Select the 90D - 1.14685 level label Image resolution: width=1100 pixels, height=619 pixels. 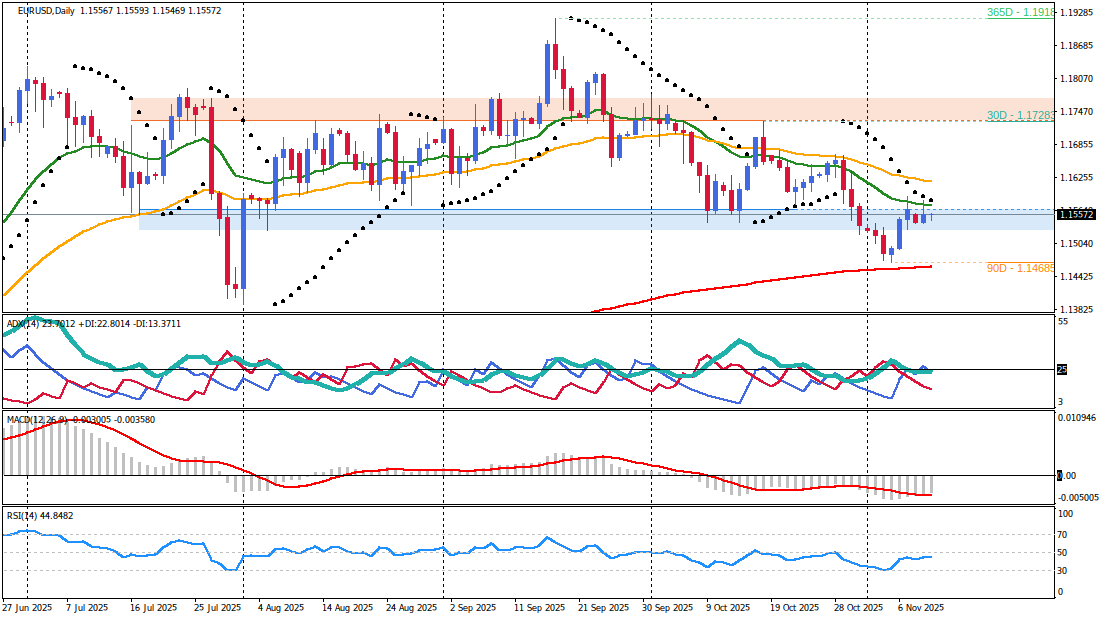(x=1020, y=268)
